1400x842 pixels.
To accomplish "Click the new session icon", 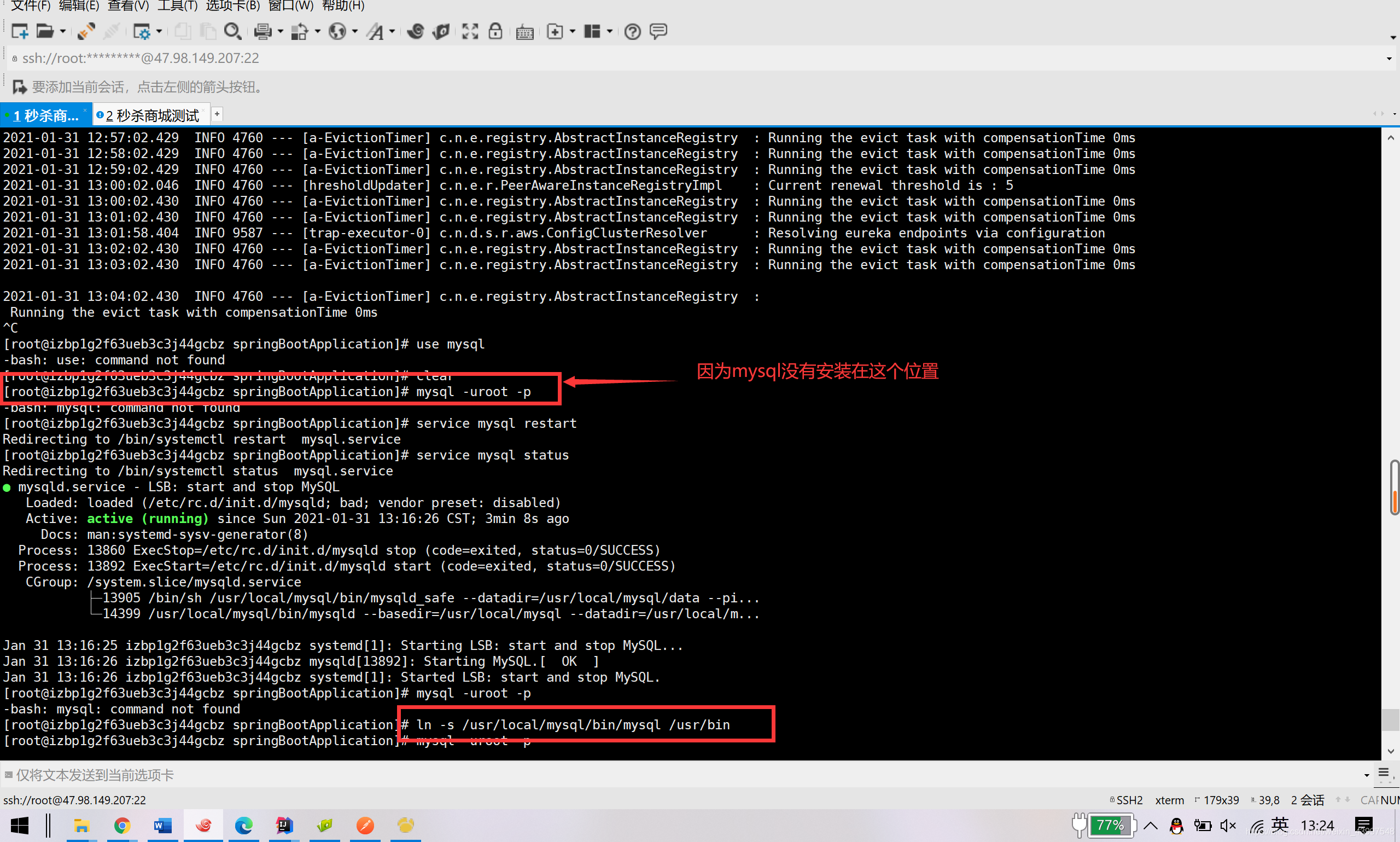I will click(19, 31).
